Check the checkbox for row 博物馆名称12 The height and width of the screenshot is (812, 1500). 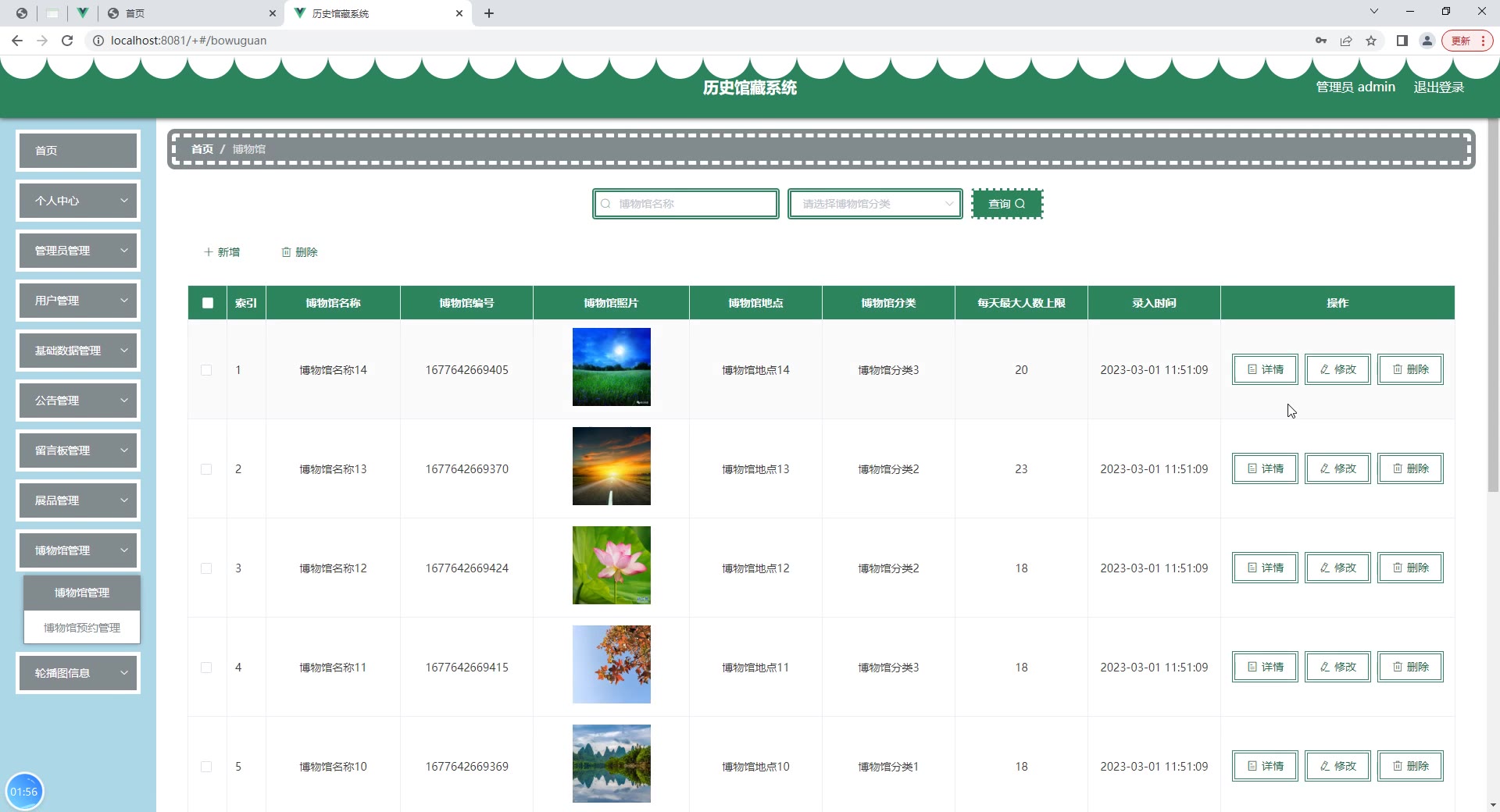point(206,568)
